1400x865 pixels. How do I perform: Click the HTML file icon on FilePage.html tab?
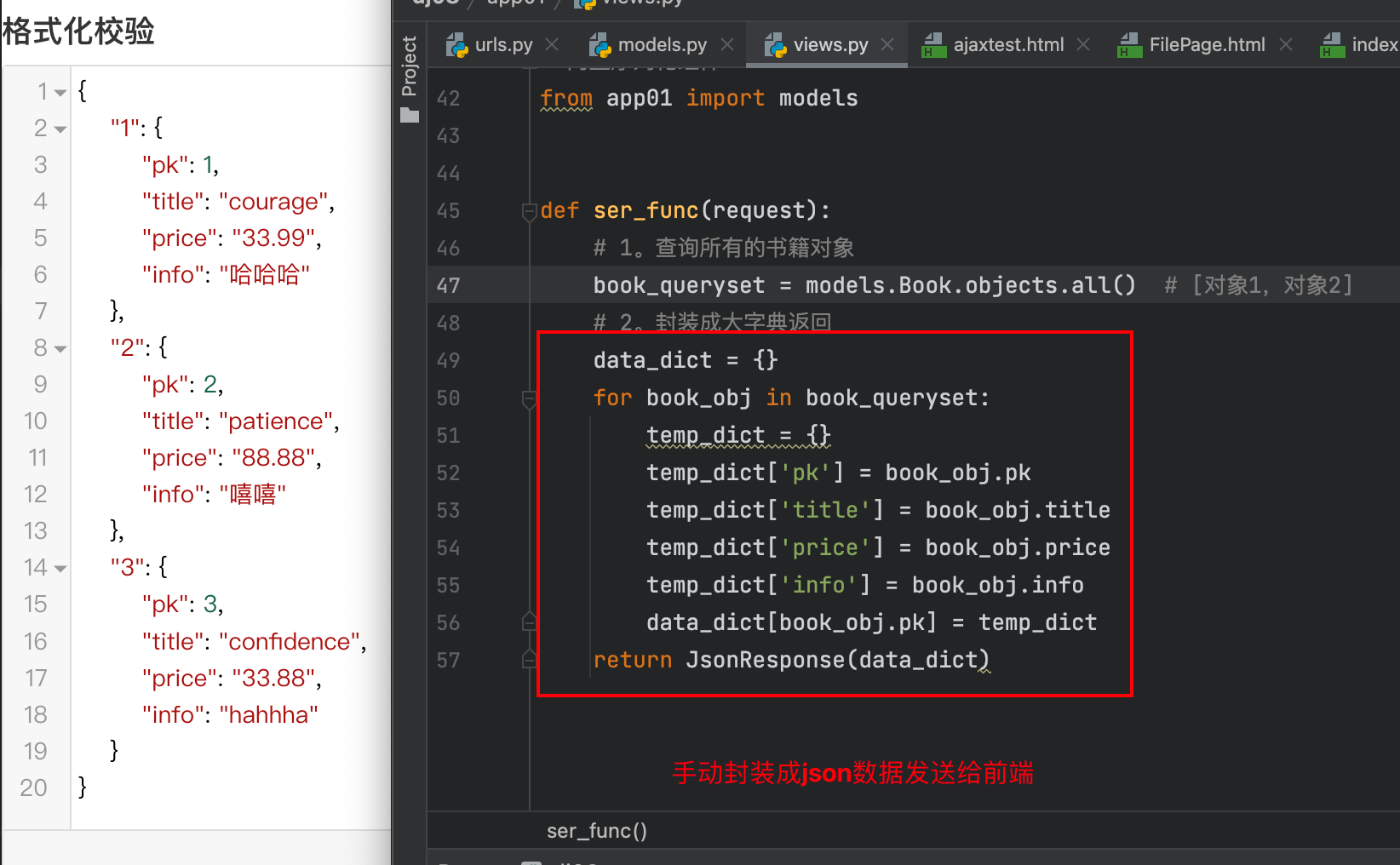(x=1130, y=45)
